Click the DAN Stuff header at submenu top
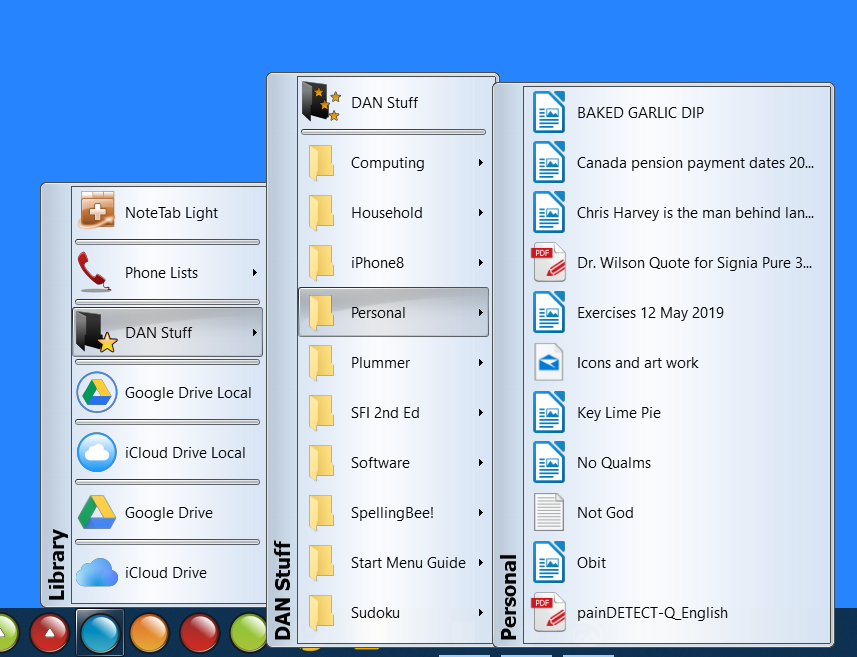The width and height of the screenshot is (857, 657). pos(384,103)
